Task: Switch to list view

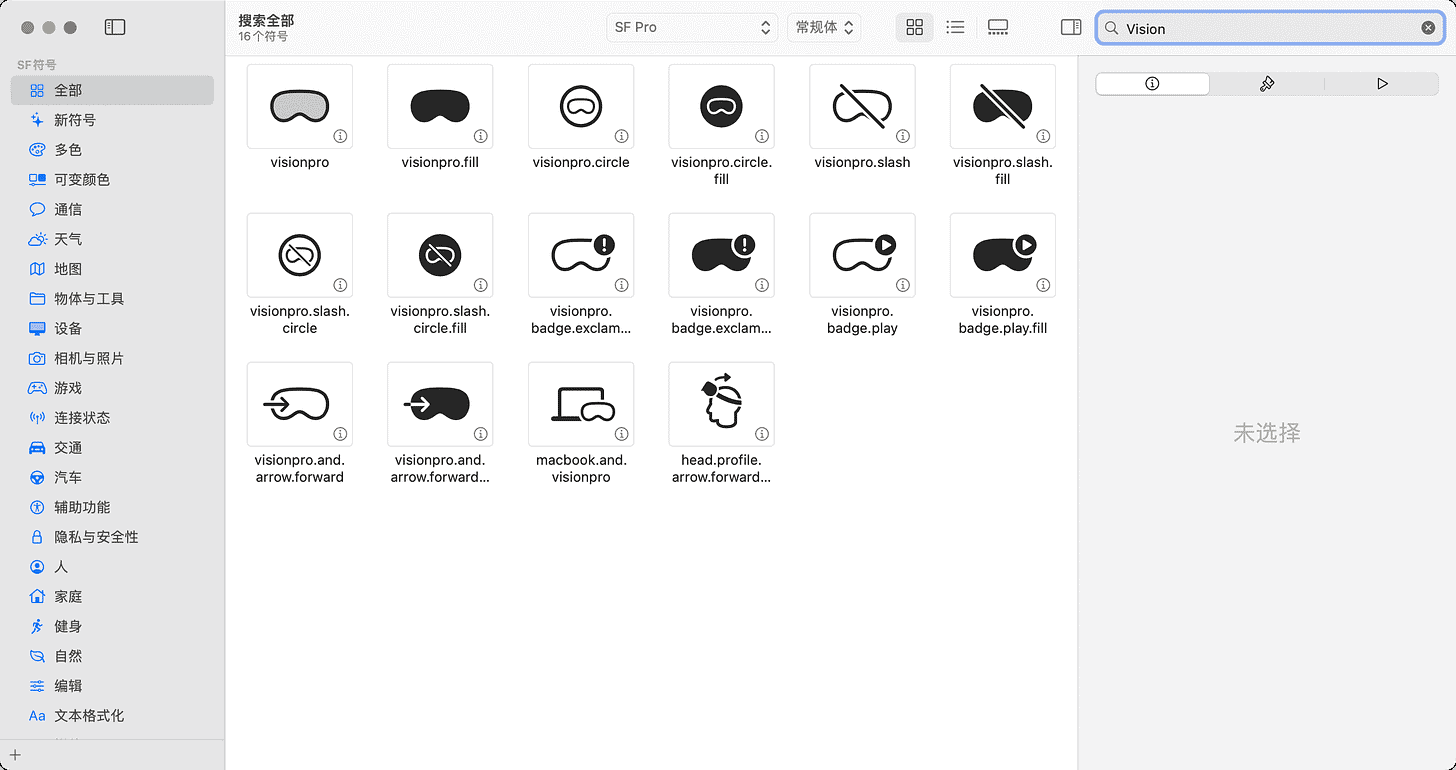Action: [x=955, y=27]
